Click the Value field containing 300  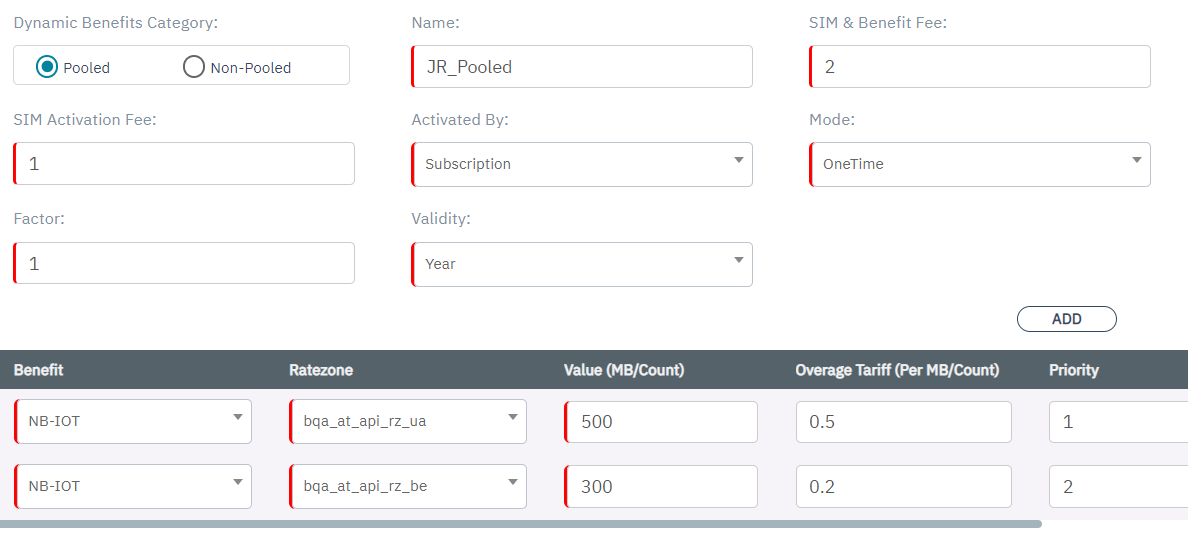pos(661,486)
